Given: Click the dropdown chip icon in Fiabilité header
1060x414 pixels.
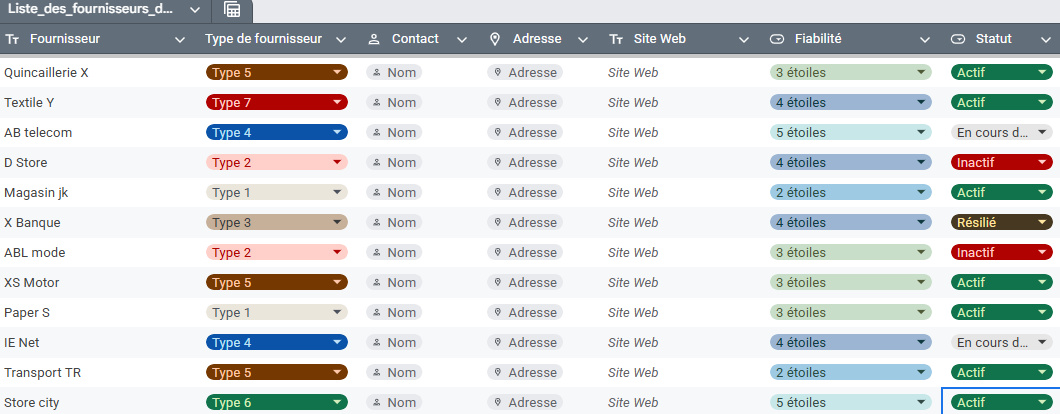Looking at the screenshot, I should click(x=777, y=39).
